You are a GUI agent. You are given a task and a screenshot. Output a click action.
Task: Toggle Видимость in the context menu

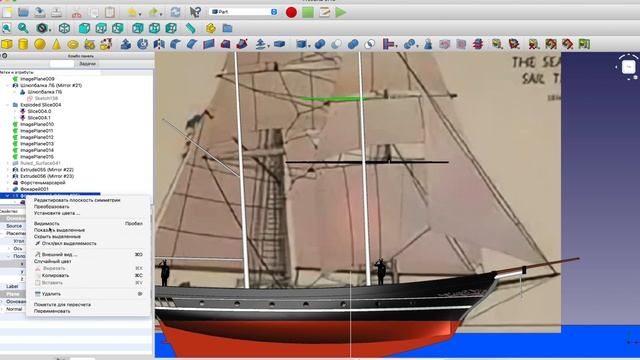click(47, 224)
